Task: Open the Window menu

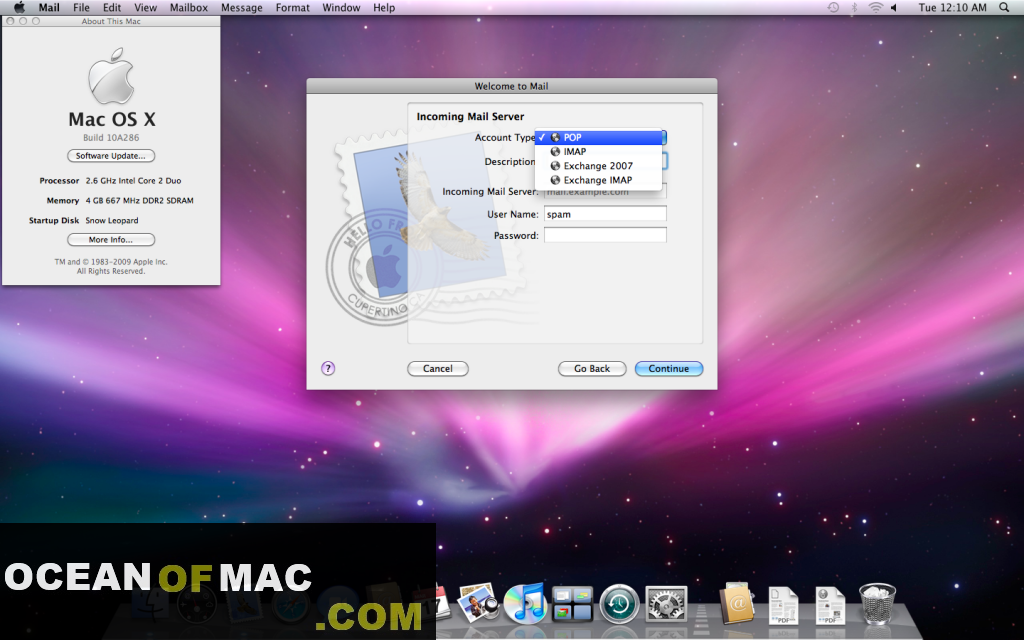Action: pyautogui.click(x=341, y=8)
